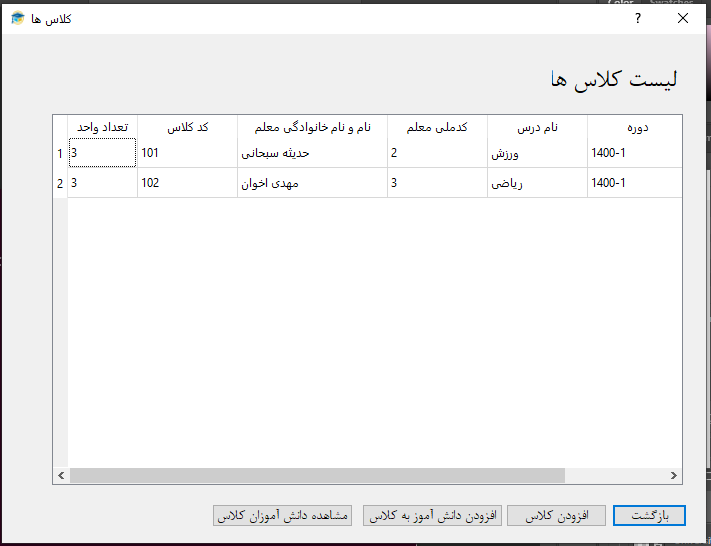Select the lesson name cell ریاضی
The width and height of the screenshot is (711, 546).
point(537,183)
